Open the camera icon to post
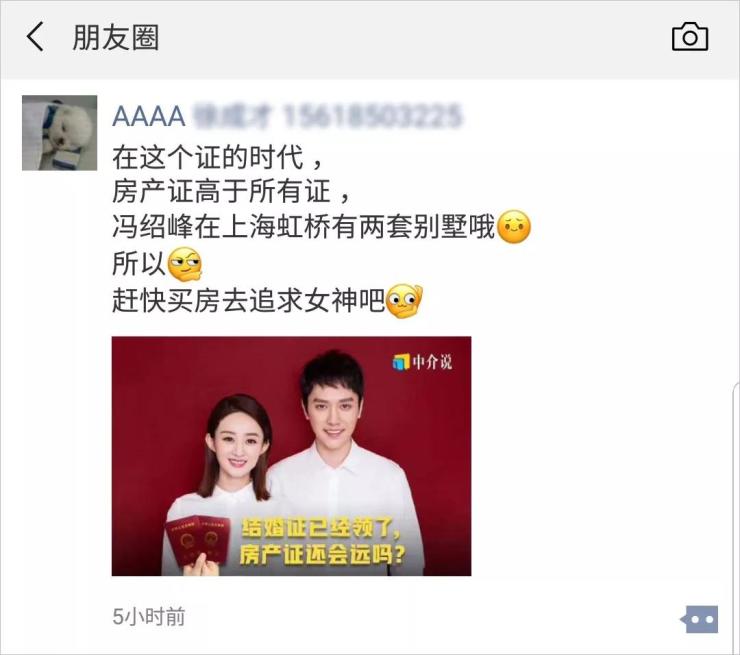Image resolution: width=740 pixels, height=655 pixels. tap(690, 37)
